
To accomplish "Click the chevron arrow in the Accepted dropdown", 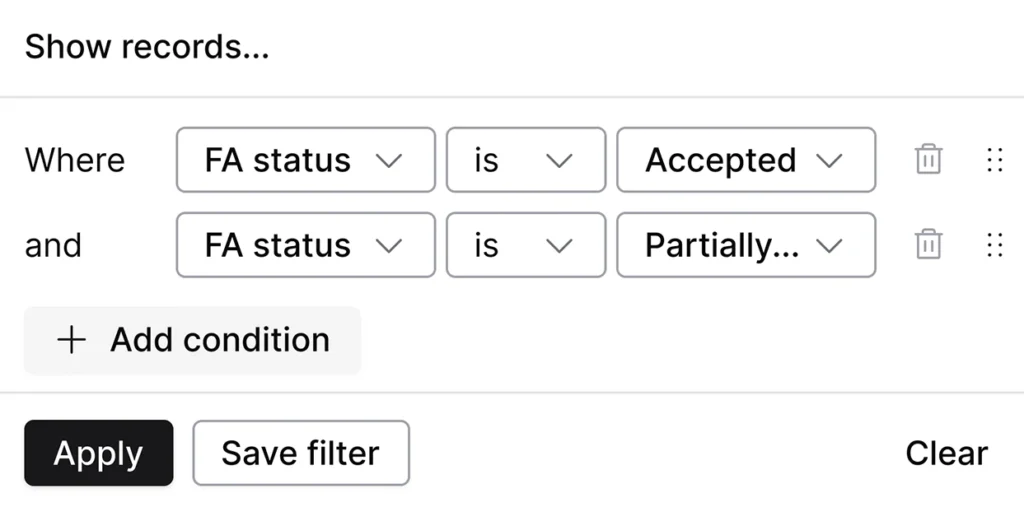I will 829,160.
